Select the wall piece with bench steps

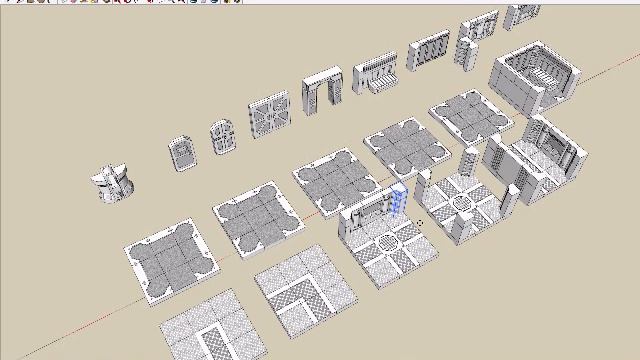pyautogui.click(x=375, y=72)
